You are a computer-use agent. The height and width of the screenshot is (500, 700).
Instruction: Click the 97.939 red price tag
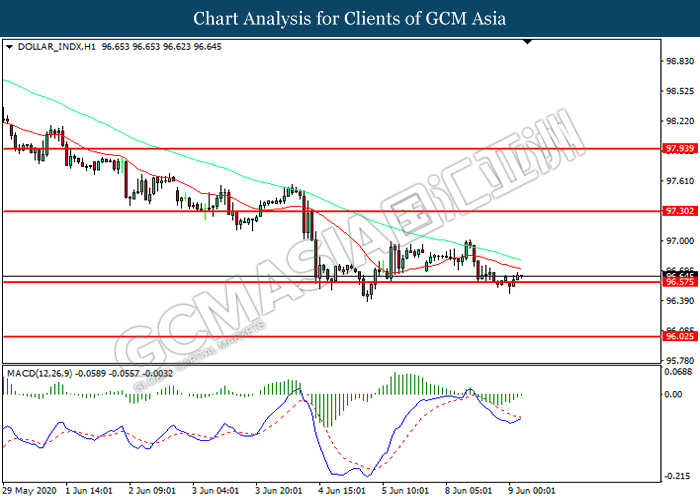[x=679, y=149]
